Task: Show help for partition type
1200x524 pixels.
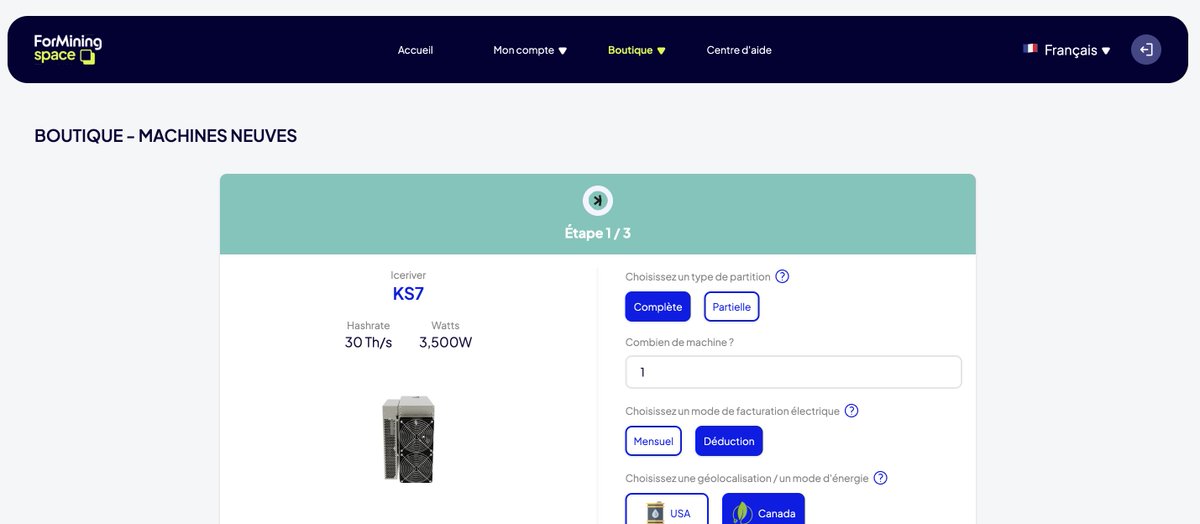Action: tap(782, 276)
